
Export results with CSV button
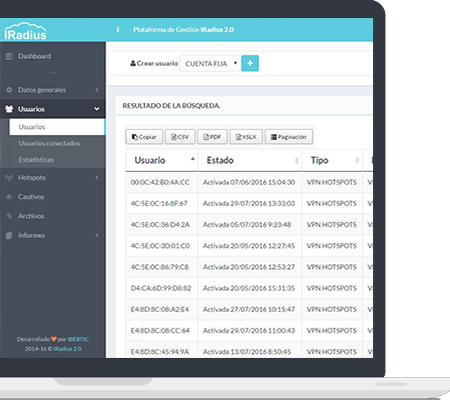coord(180,137)
